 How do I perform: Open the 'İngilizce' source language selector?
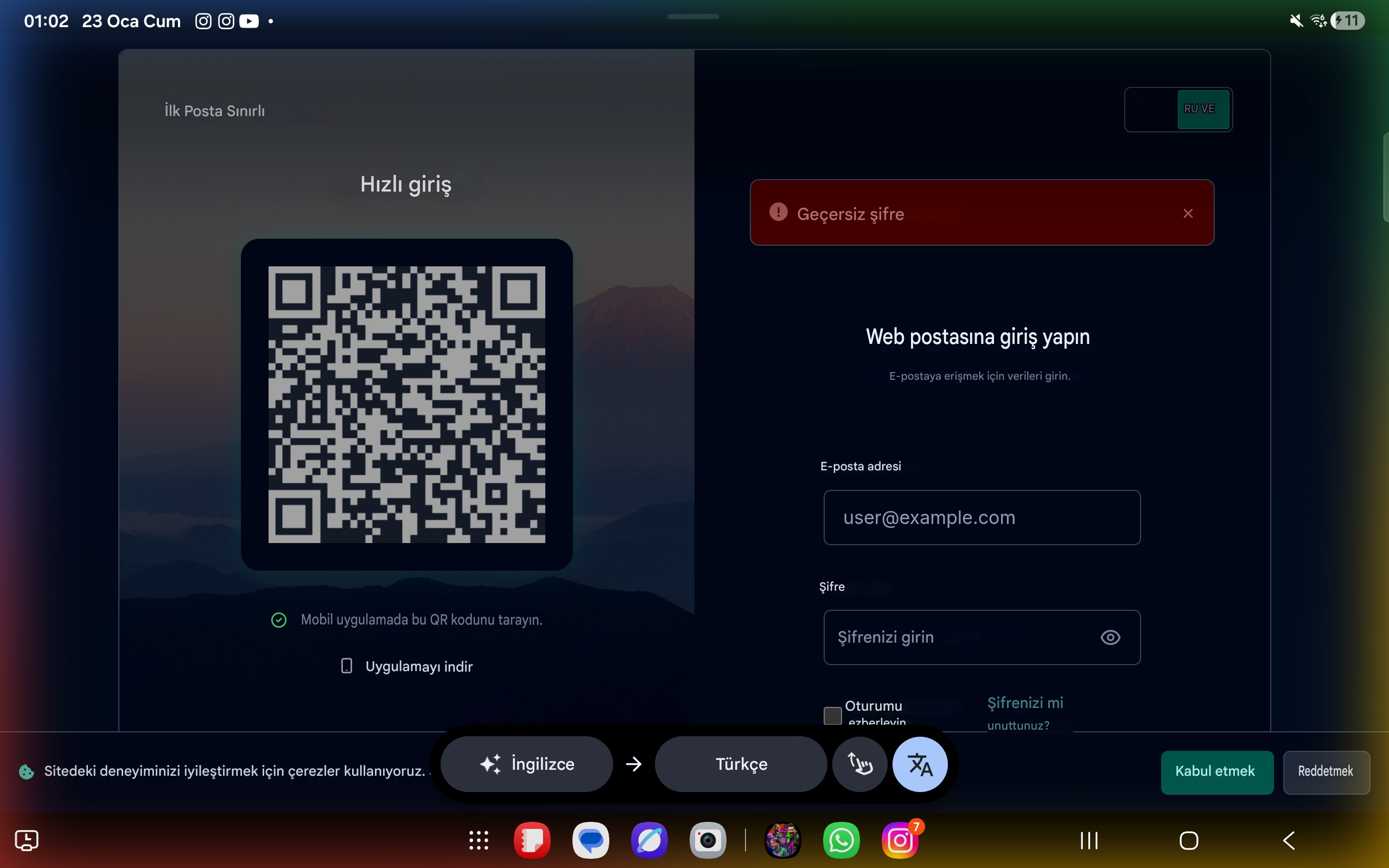click(x=526, y=764)
